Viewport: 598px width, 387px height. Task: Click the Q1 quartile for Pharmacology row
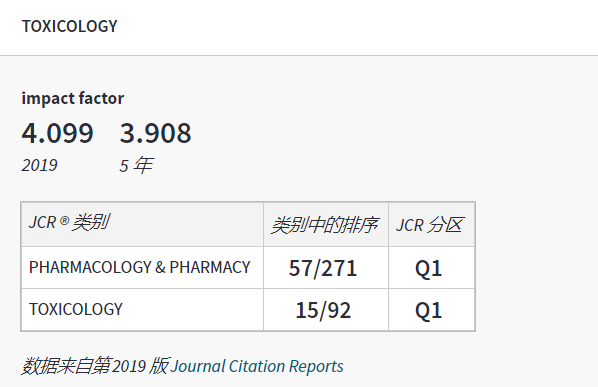pyautogui.click(x=431, y=267)
